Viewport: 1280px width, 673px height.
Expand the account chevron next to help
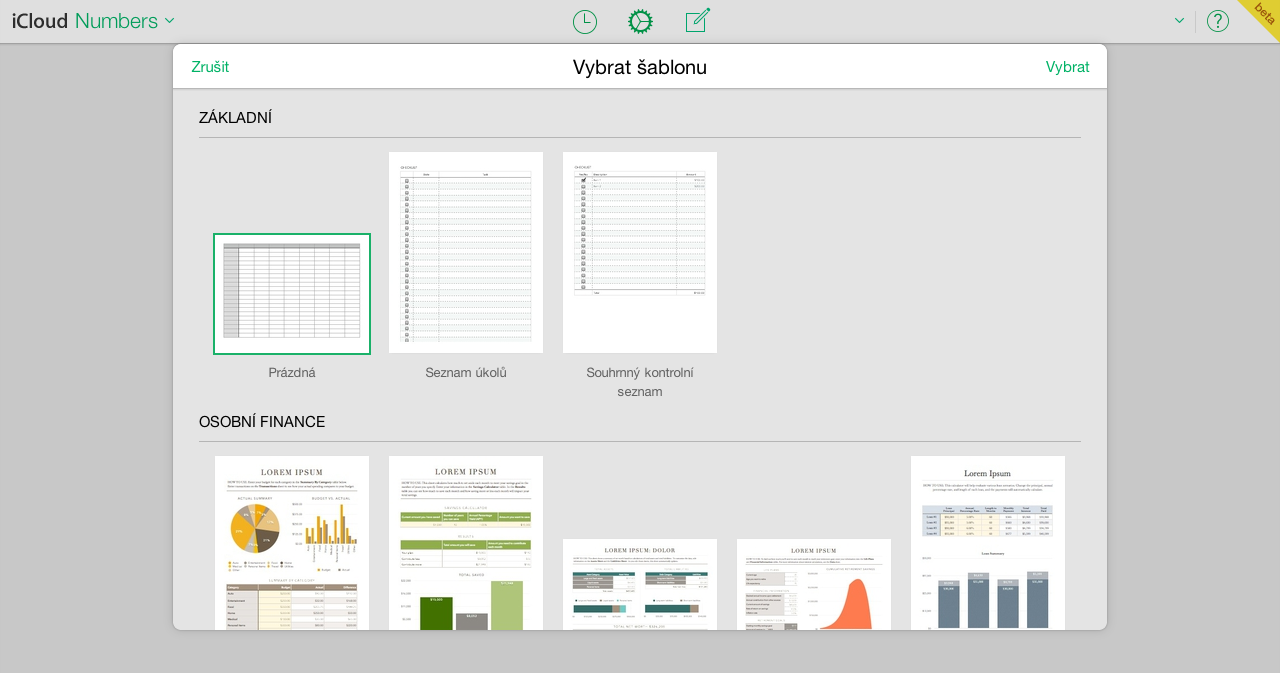click(x=1179, y=21)
